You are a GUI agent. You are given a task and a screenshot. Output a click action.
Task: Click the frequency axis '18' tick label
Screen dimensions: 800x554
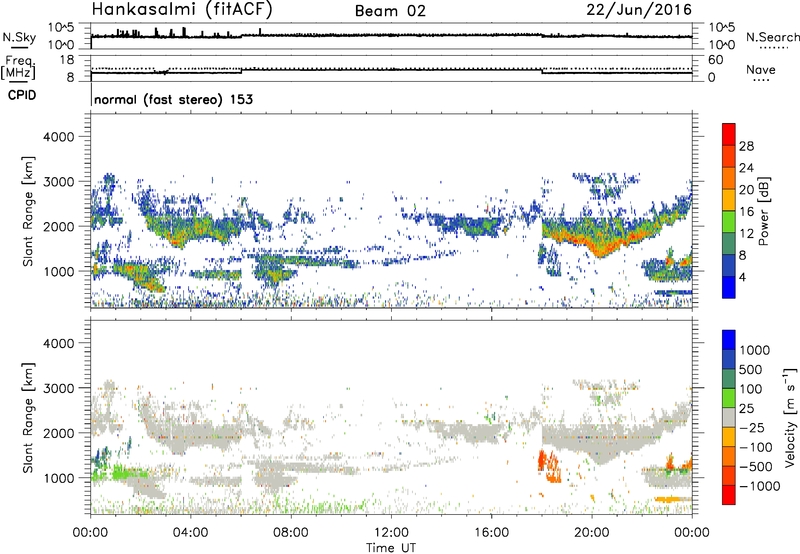point(67,60)
